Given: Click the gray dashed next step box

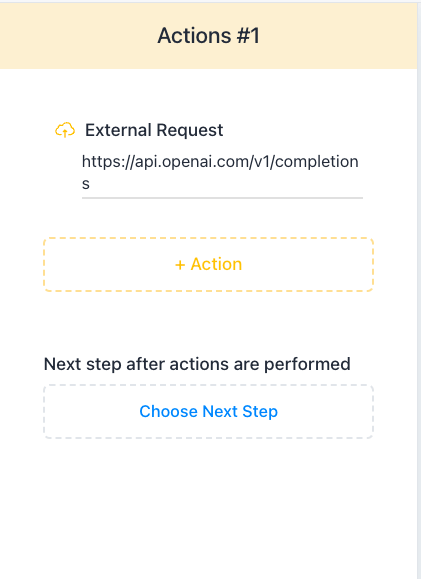Looking at the screenshot, I should pos(209,411).
